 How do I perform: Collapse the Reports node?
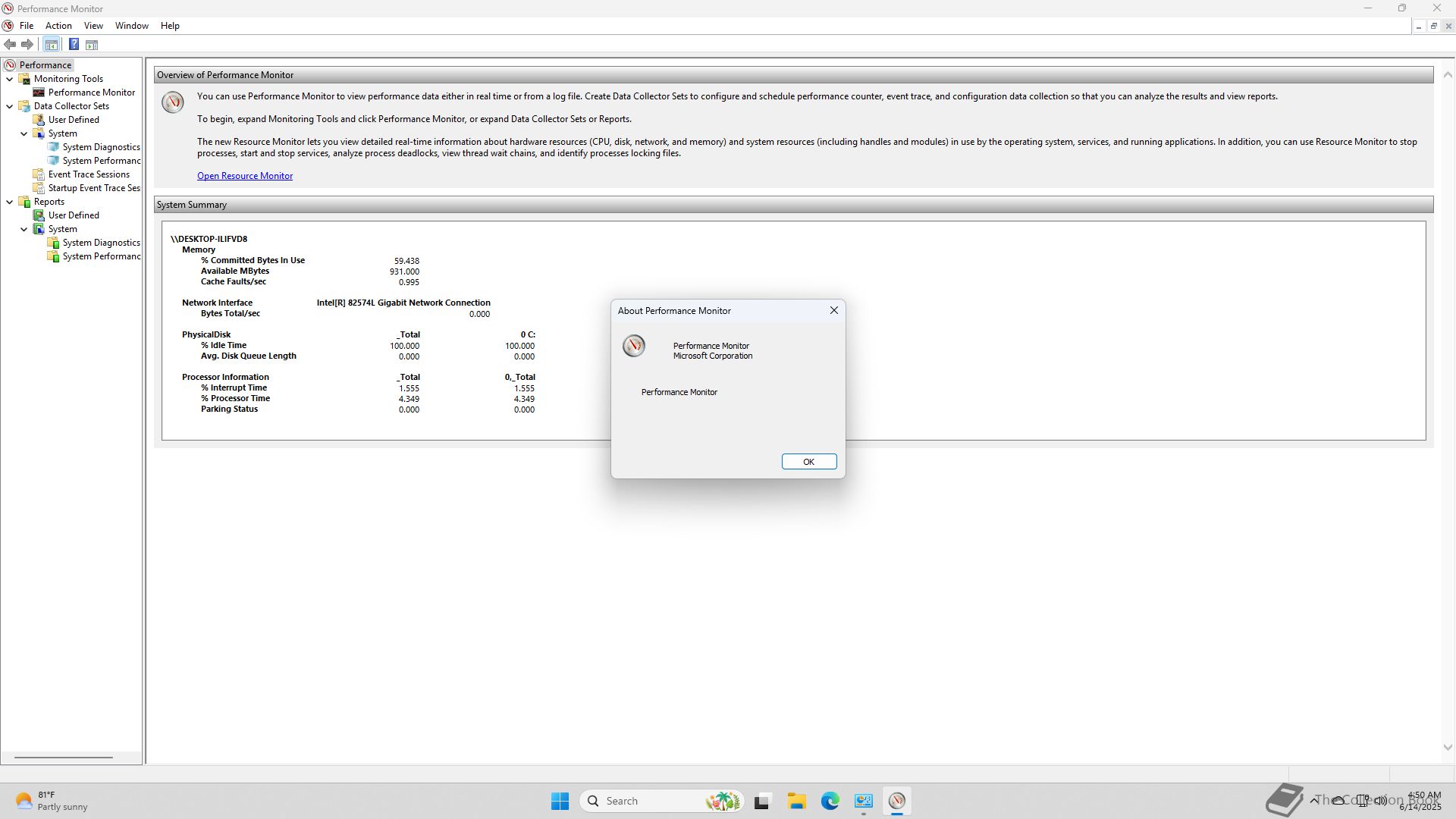coord(10,202)
